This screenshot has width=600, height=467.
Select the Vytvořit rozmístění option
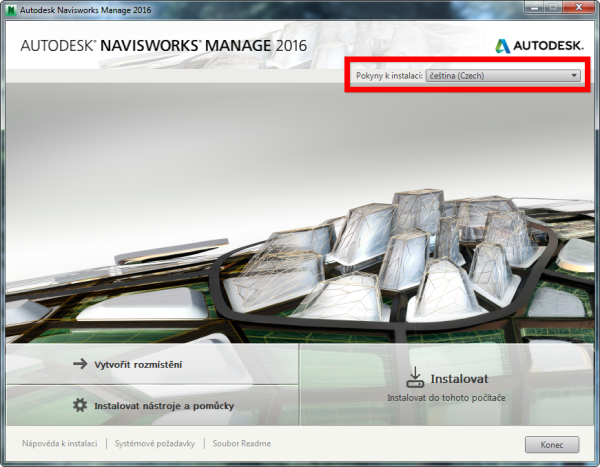pyautogui.click(x=139, y=364)
